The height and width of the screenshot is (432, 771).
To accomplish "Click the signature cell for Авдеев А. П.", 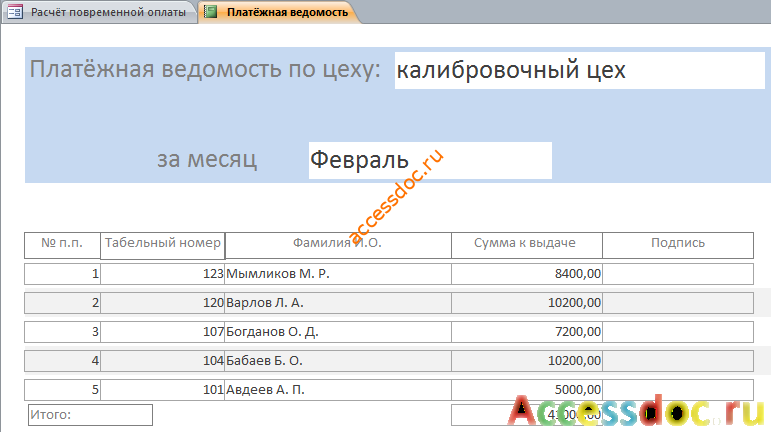I will [x=678, y=390].
